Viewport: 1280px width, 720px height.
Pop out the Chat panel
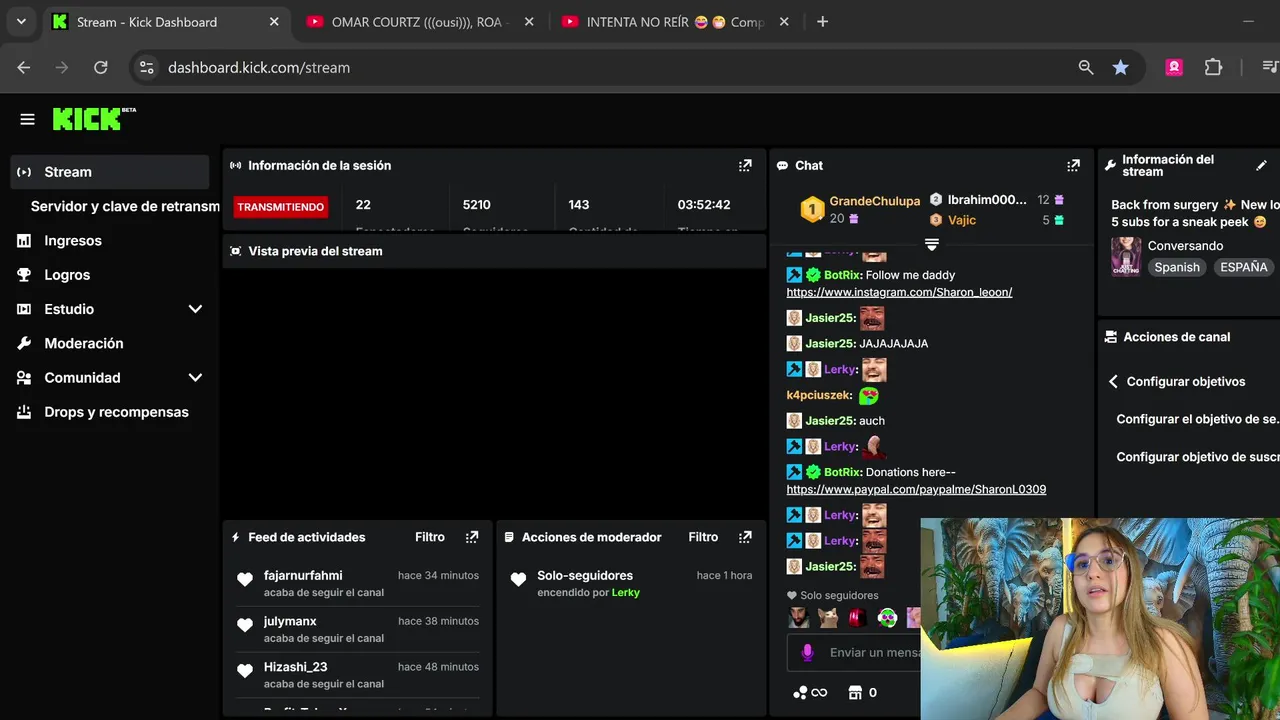(1073, 166)
